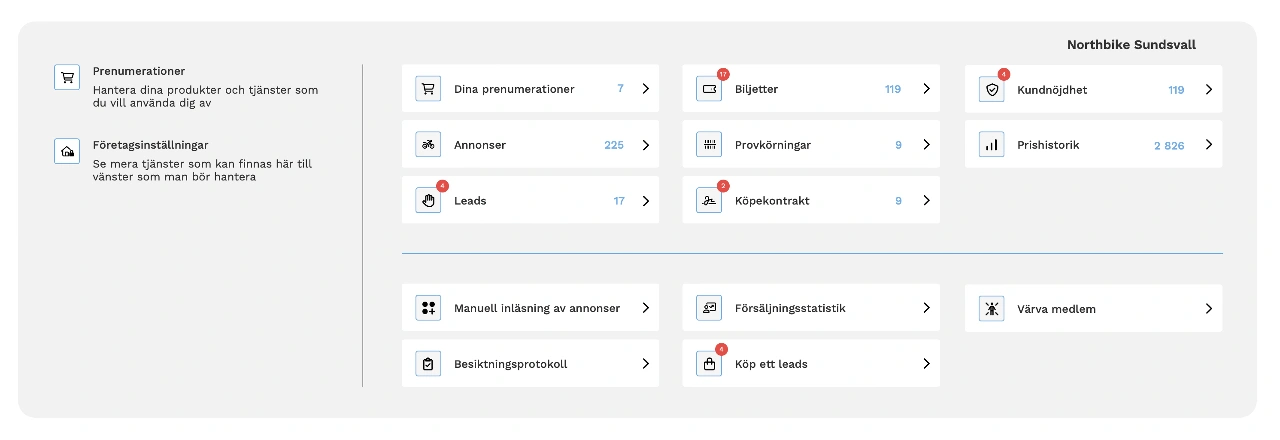Click the motorcycle icon for Annonser
Viewport: 1280px width, 440px height.
point(428,145)
